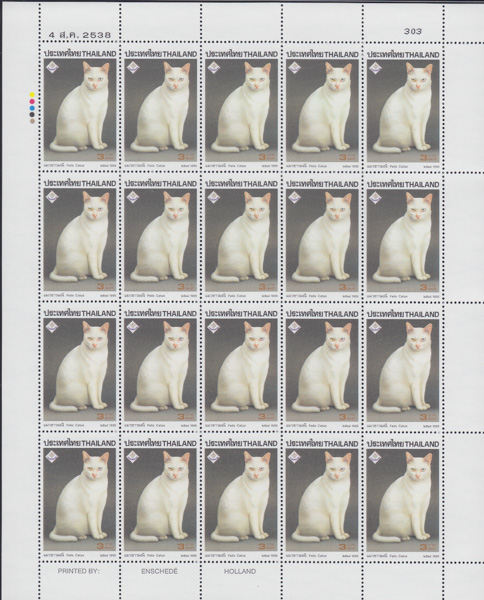Click the diamond emblem on the bottom-right stamp
This screenshot has height=600, width=484.
(375, 458)
